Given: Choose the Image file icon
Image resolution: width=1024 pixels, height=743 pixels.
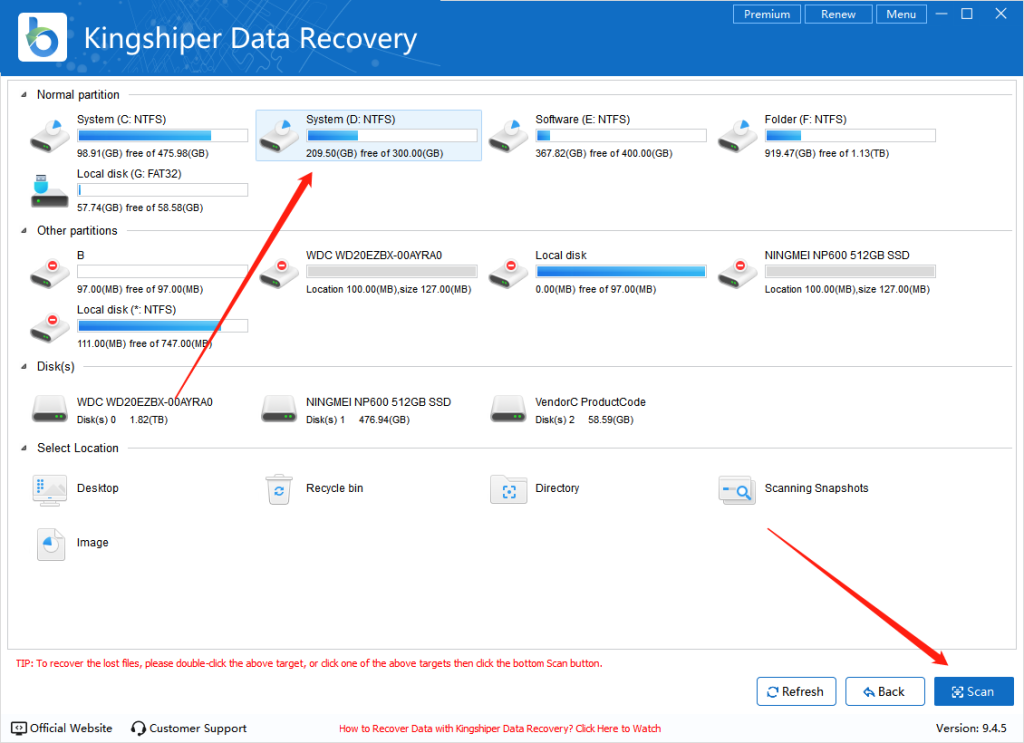Looking at the screenshot, I should point(50,545).
